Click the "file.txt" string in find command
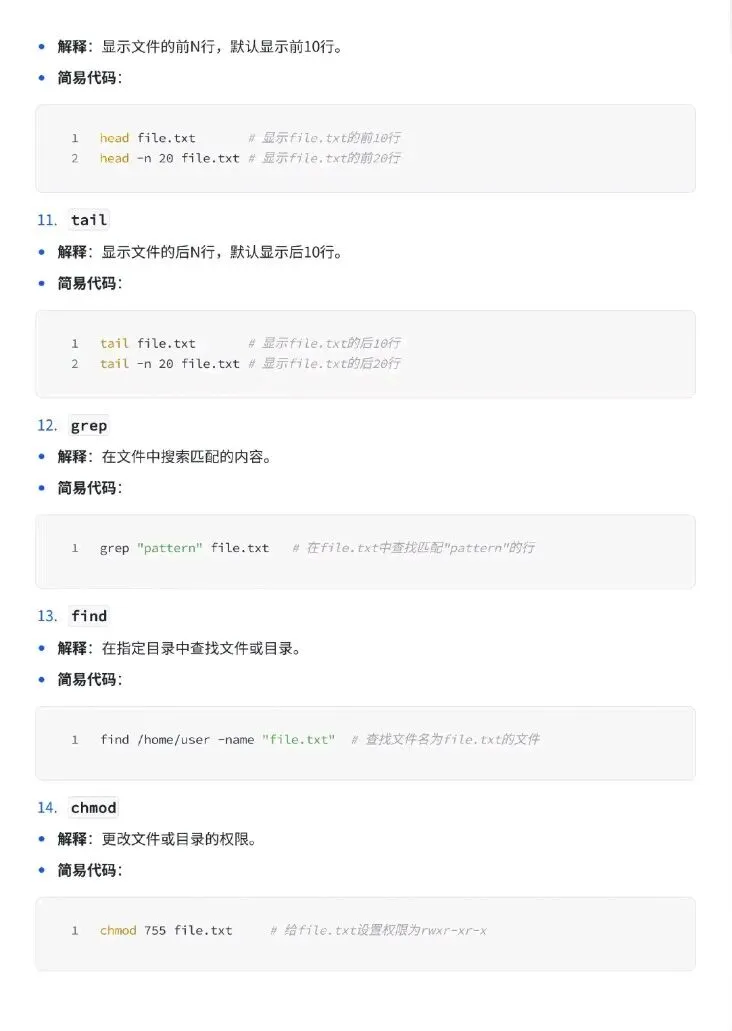732x1031 pixels. tap(299, 740)
